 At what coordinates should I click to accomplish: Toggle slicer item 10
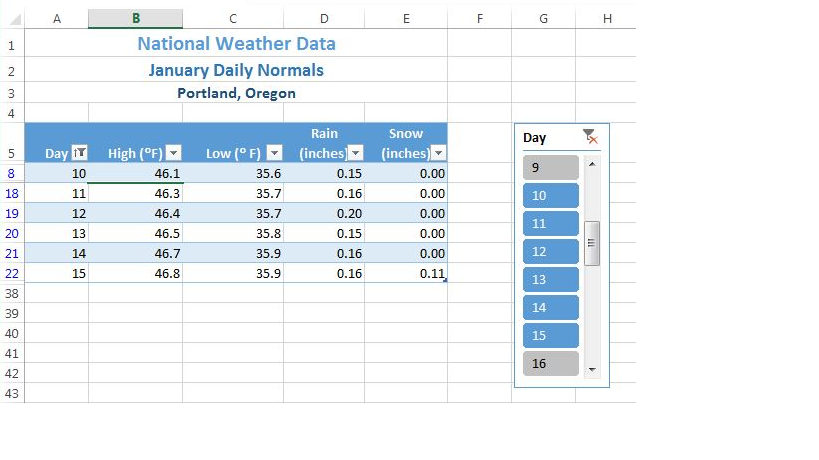pyautogui.click(x=551, y=195)
